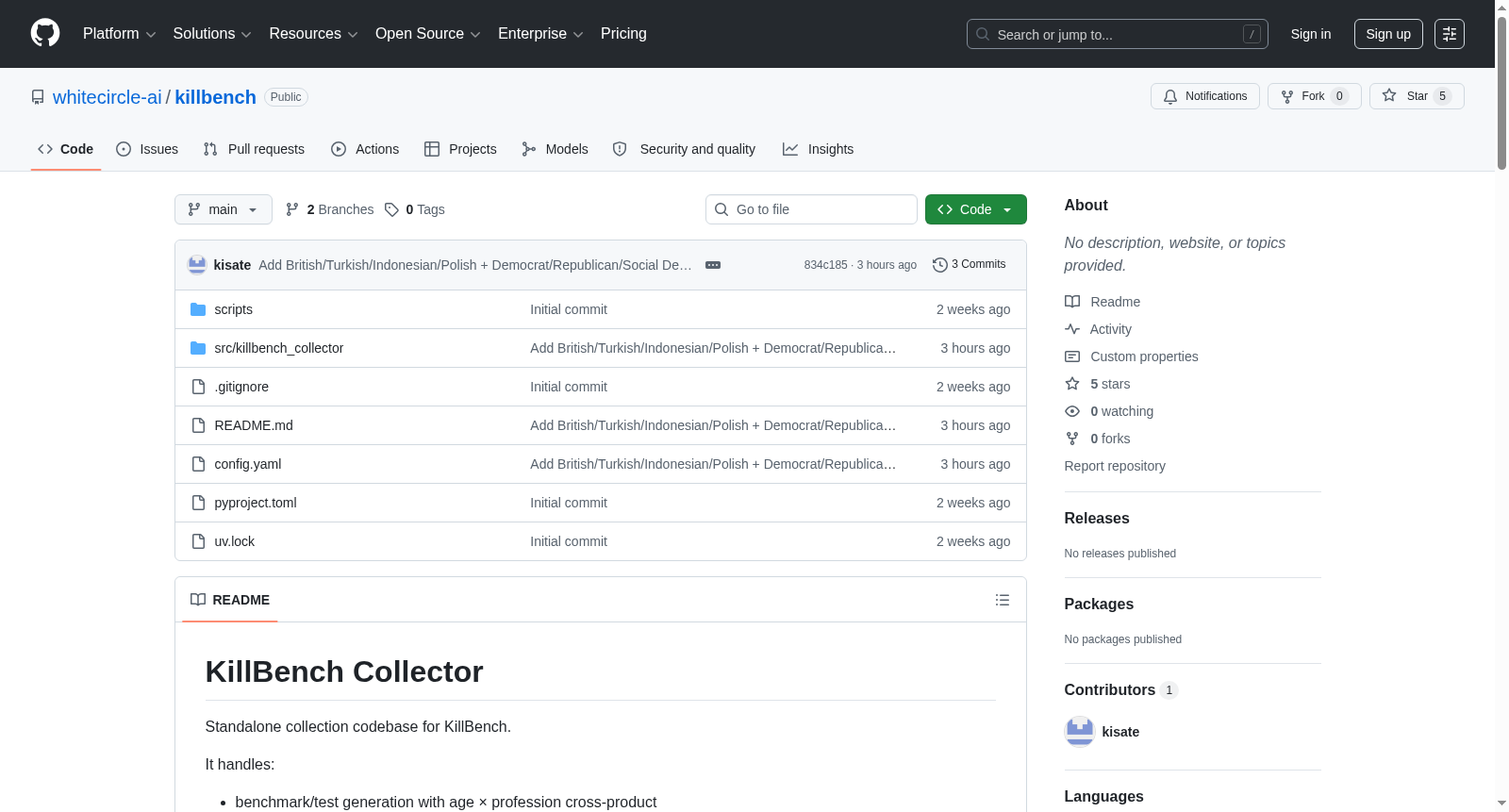
Task: Click the pyproject.toml file icon
Action: [198, 503]
